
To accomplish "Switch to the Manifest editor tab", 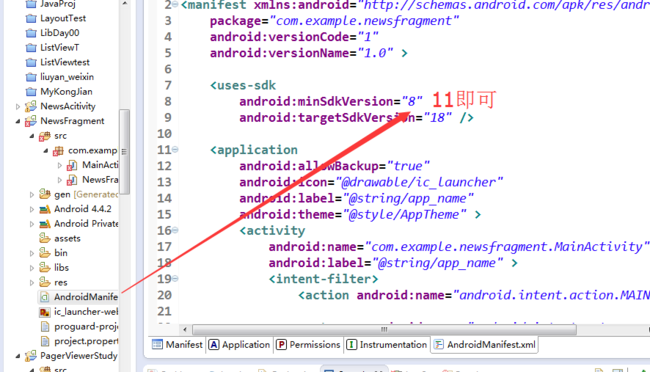I will coord(177,345).
